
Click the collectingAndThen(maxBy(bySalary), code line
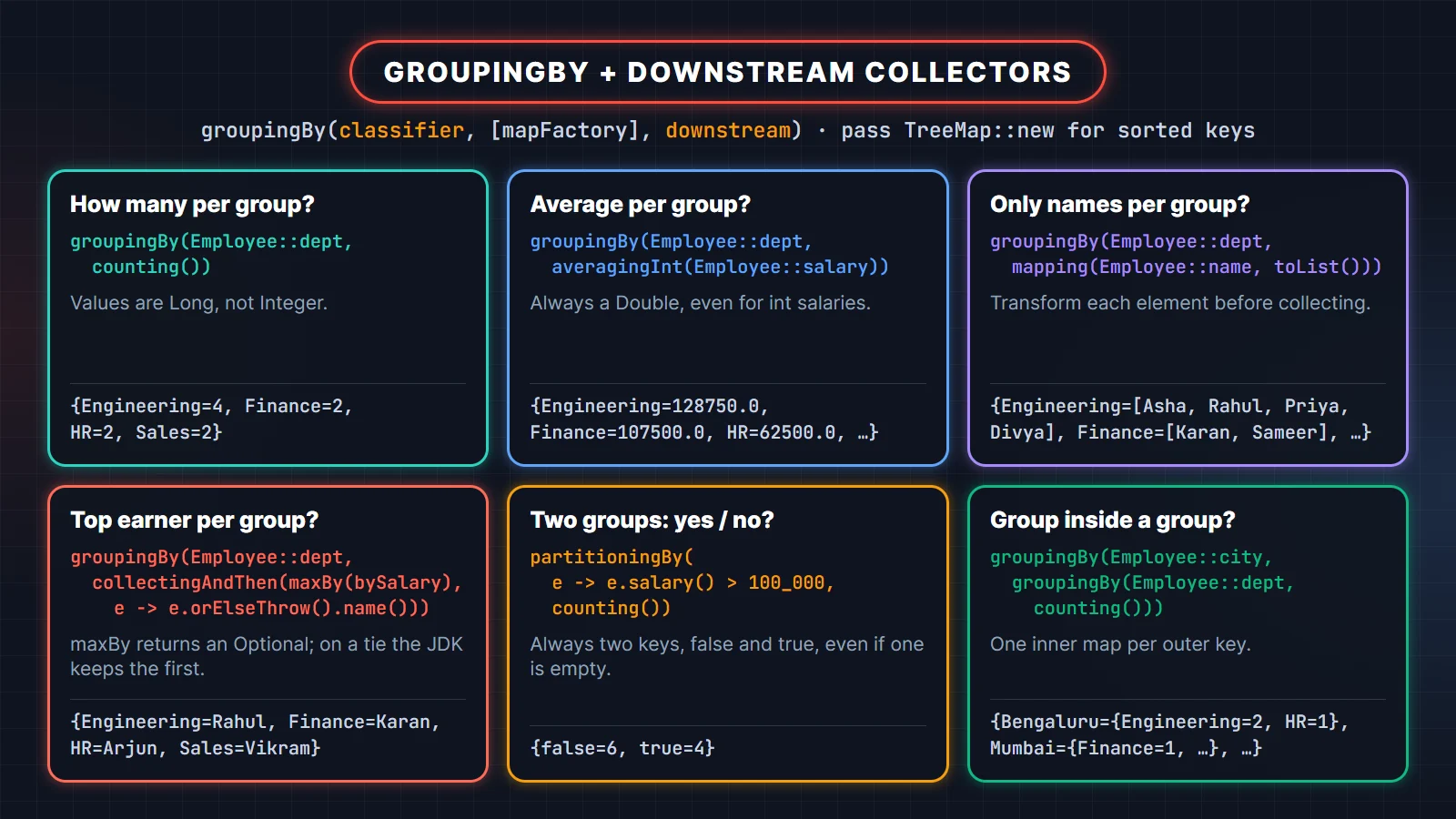pyautogui.click(x=277, y=582)
